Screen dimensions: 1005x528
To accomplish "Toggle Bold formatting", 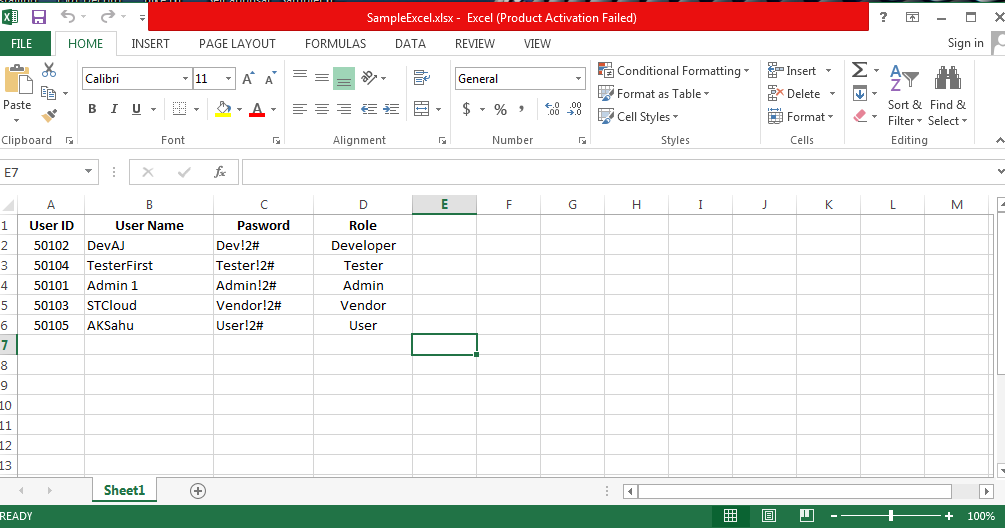I will [92, 109].
